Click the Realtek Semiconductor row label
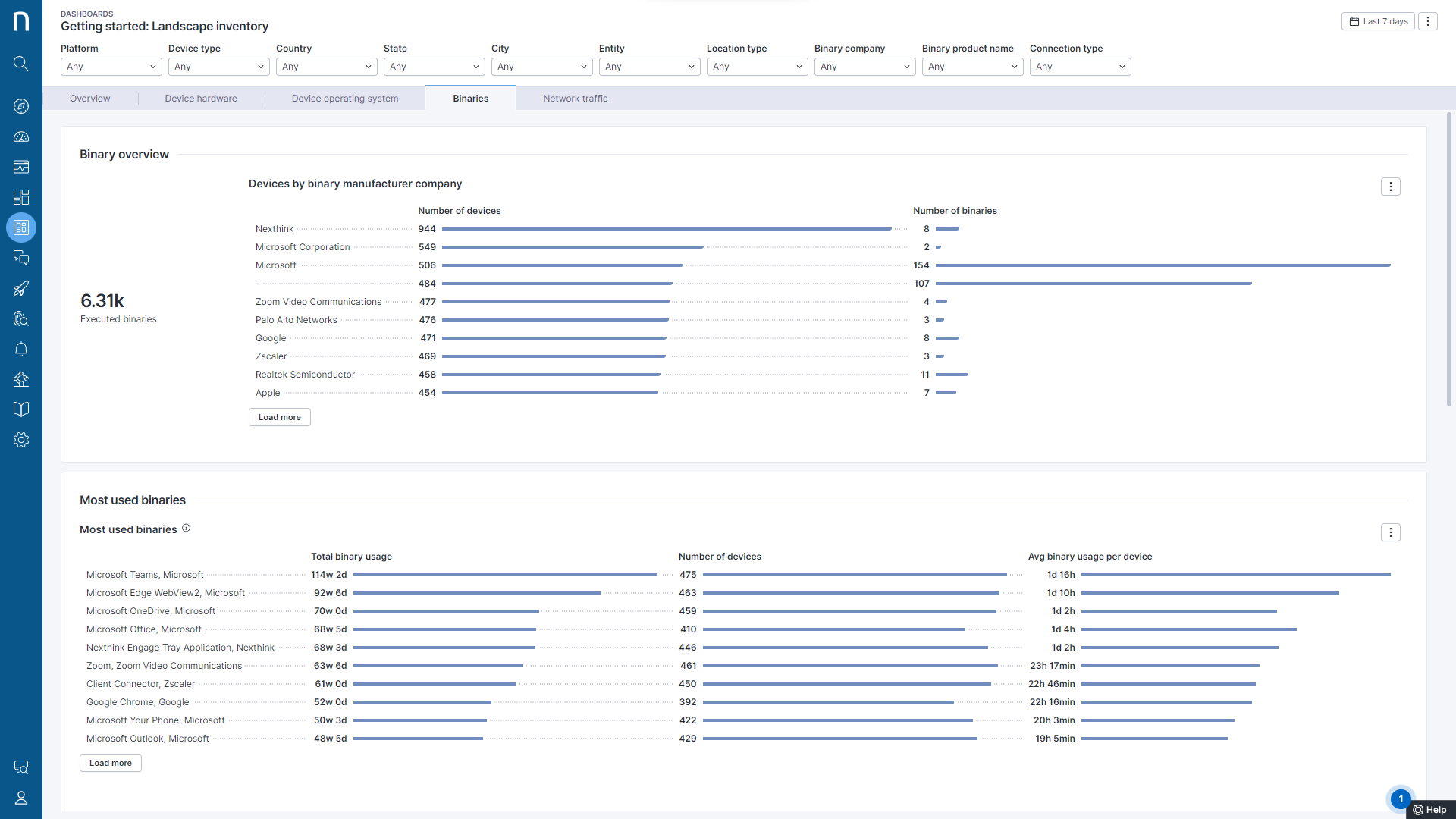The height and width of the screenshot is (819, 1456). point(305,375)
